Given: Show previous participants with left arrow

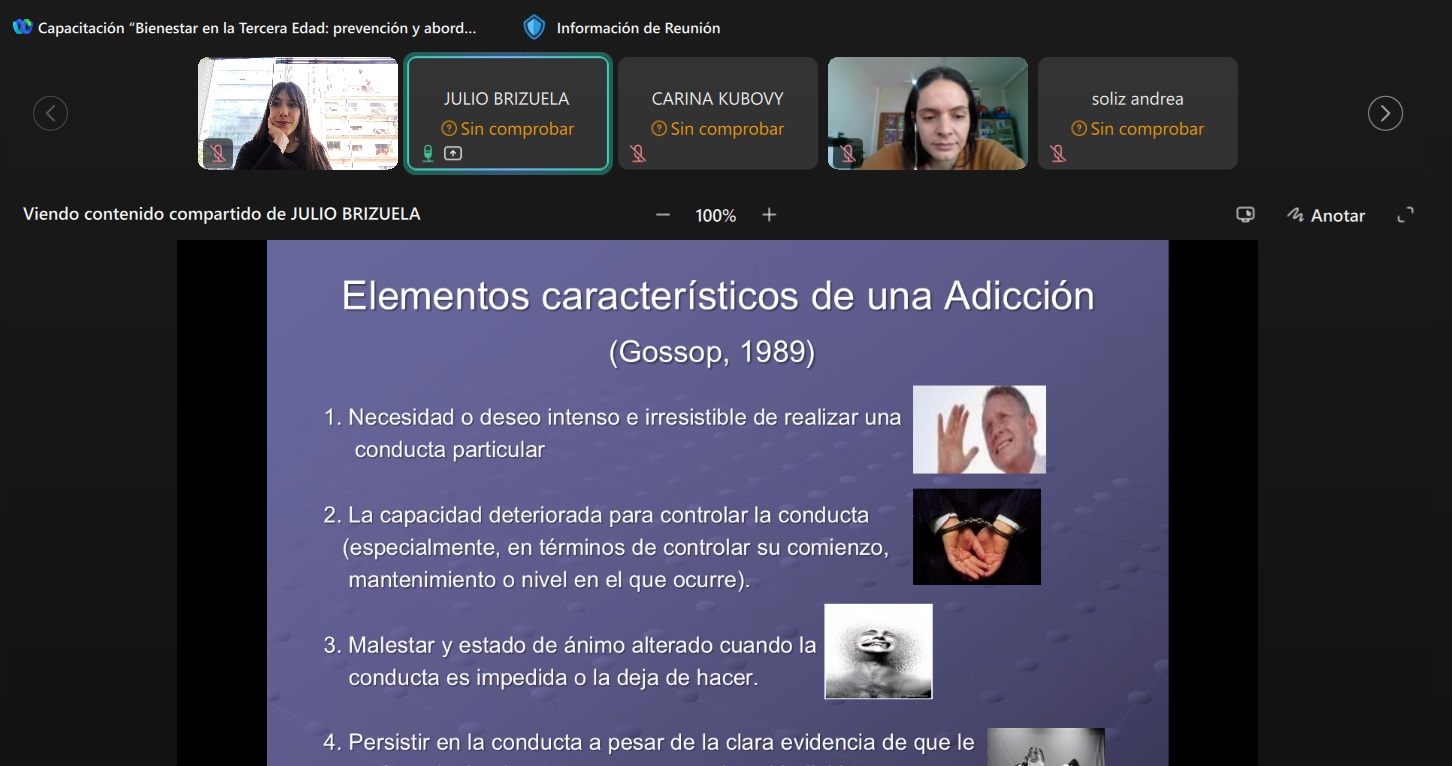Looking at the screenshot, I should [x=50, y=113].
